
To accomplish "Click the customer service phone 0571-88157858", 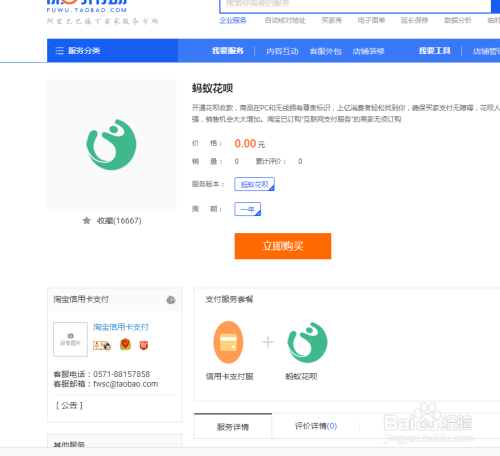I will tap(122, 374).
